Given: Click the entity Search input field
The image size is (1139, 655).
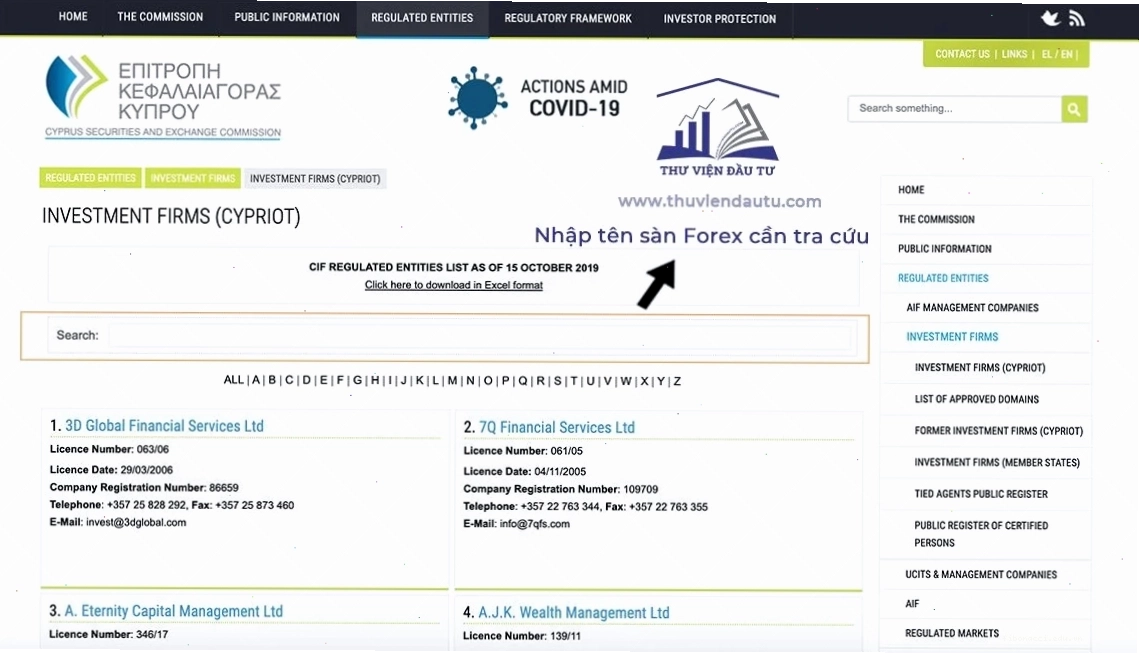Looking at the screenshot, I should point(479,335).
